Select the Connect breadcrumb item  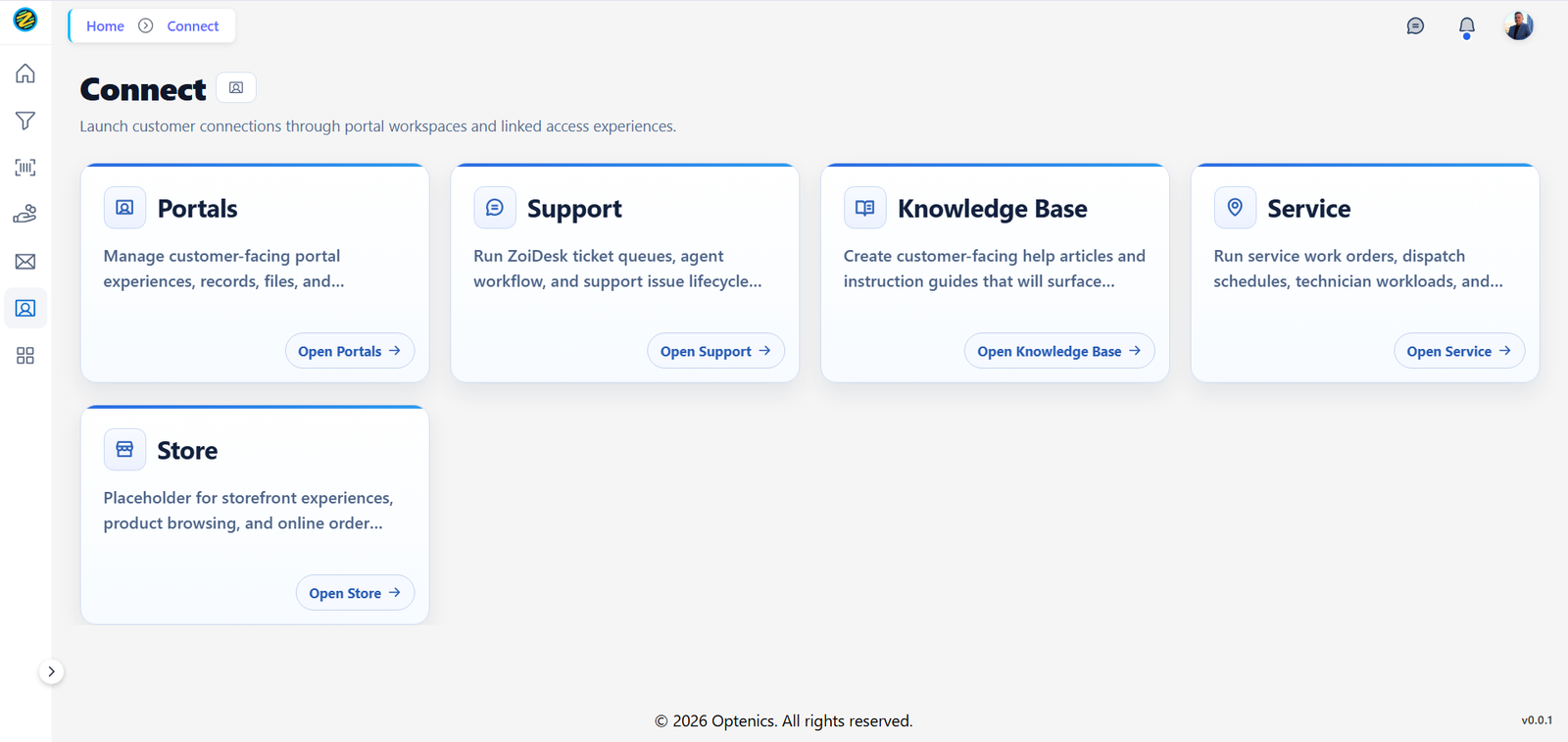point(193,26)
